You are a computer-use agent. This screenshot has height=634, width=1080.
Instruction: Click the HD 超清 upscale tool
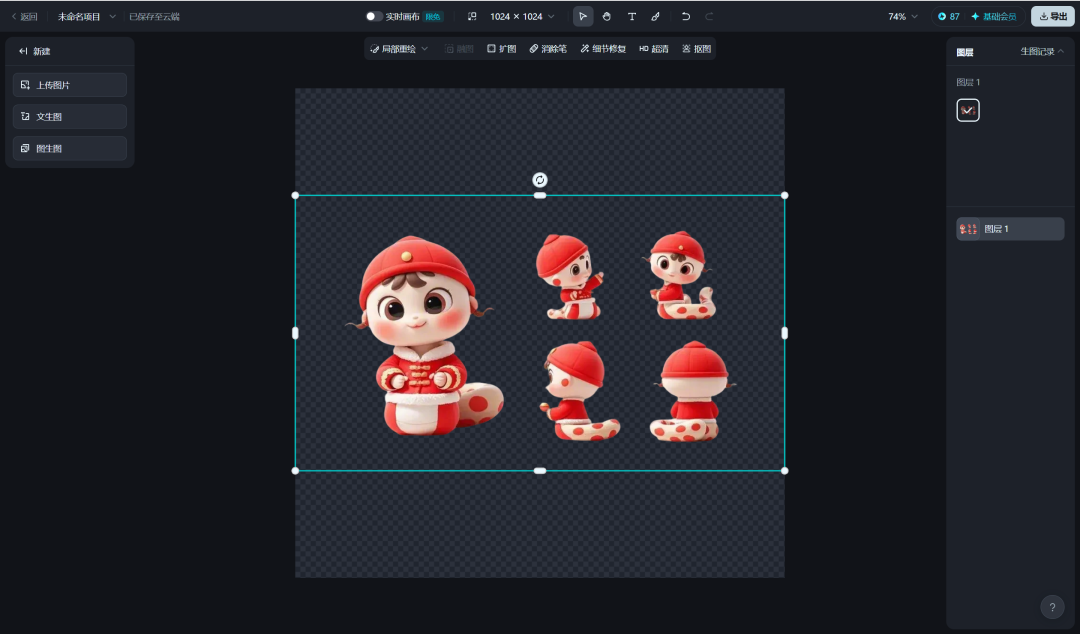coord(652,48)
